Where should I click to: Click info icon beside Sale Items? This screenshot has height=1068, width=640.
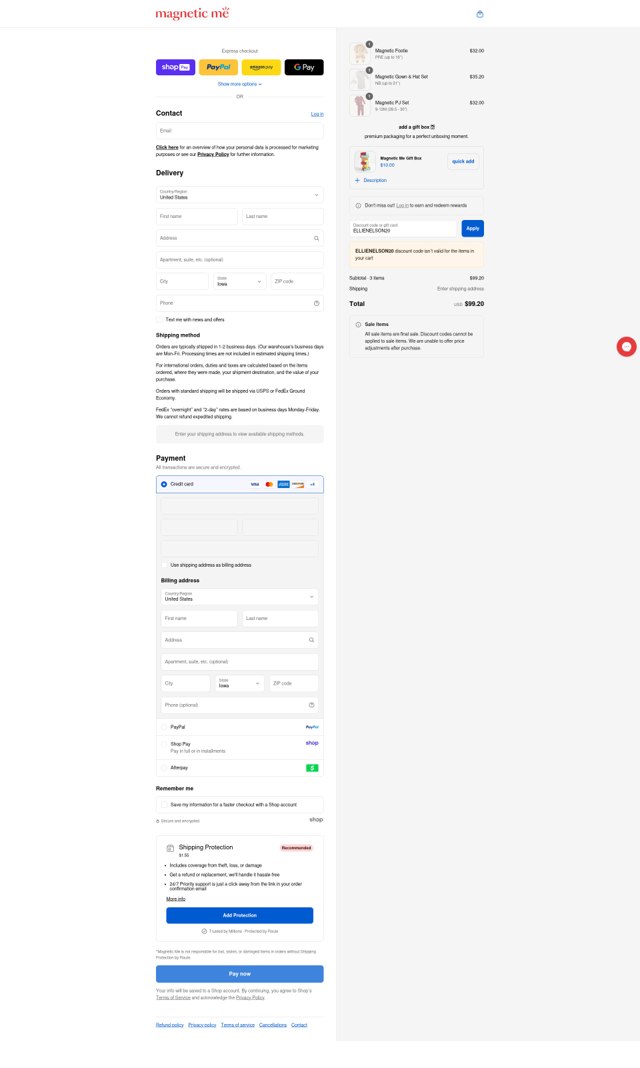coord(358,324)
